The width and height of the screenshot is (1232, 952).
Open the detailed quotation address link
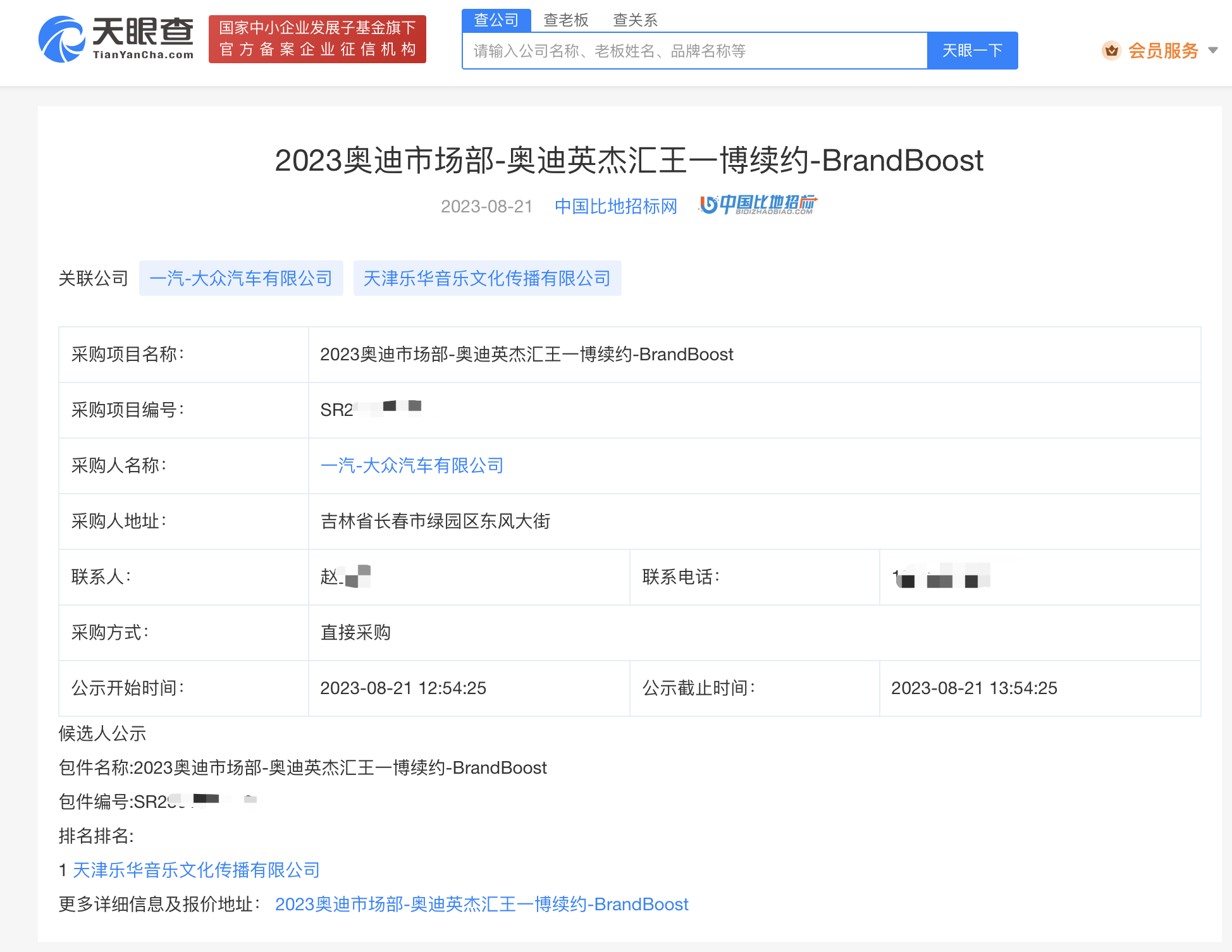tap(481, 905)
